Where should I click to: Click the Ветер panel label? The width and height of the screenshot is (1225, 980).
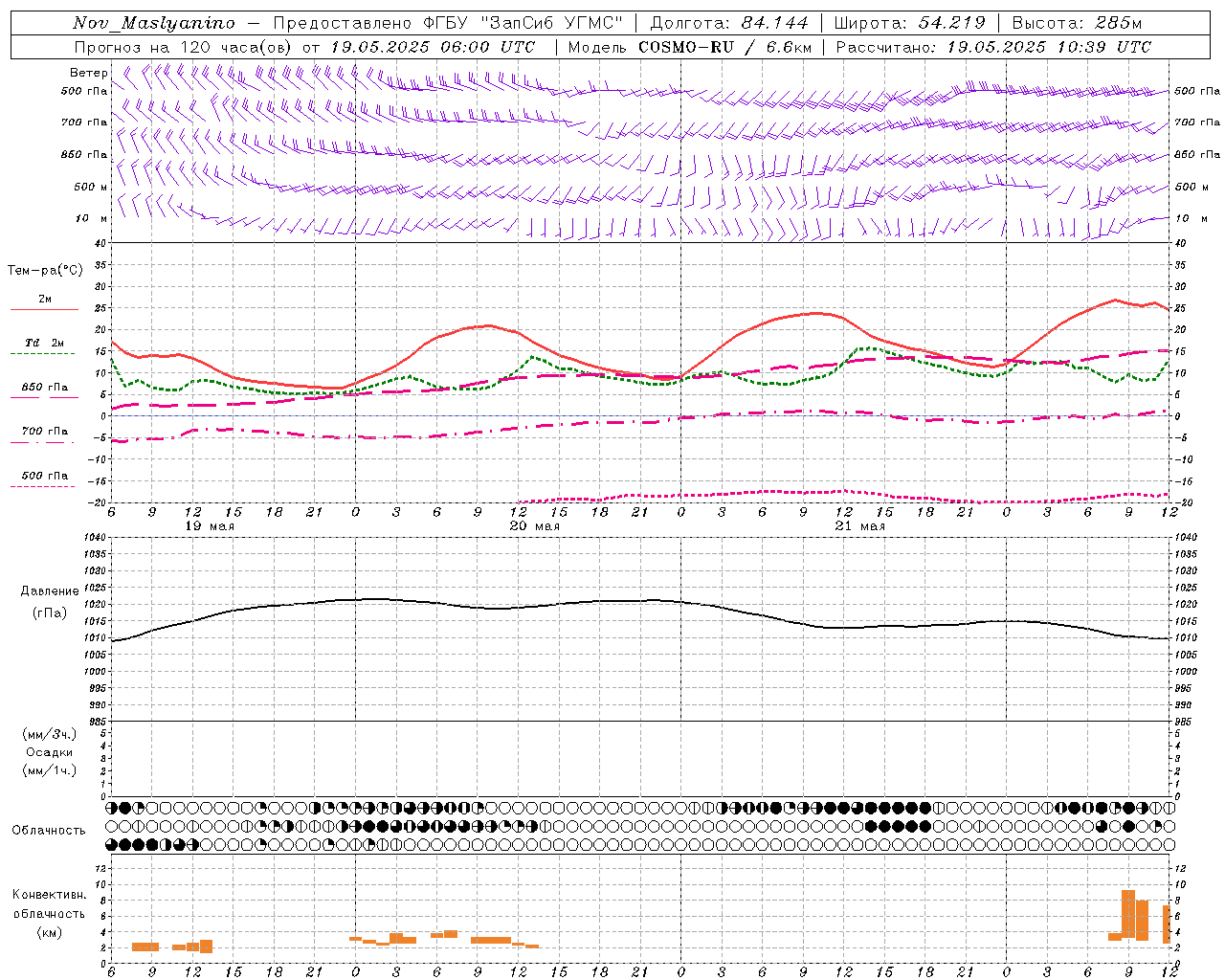(x=88, y=73)
